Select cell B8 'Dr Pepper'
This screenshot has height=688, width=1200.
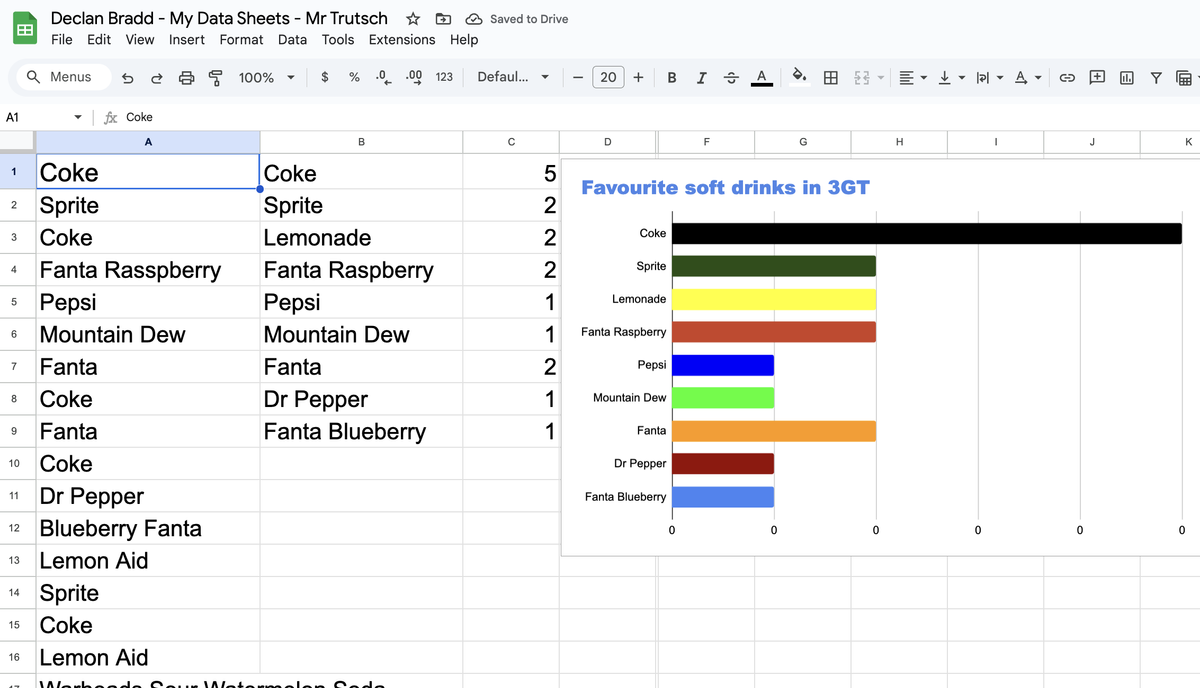pos(361,399)
